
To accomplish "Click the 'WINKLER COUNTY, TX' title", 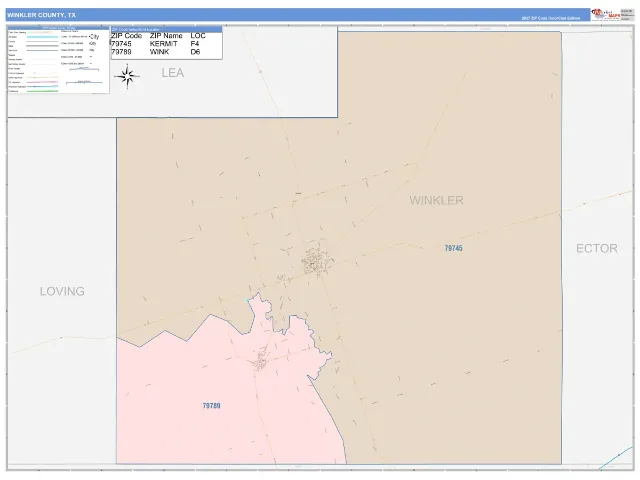I will [x=41, y=15].
